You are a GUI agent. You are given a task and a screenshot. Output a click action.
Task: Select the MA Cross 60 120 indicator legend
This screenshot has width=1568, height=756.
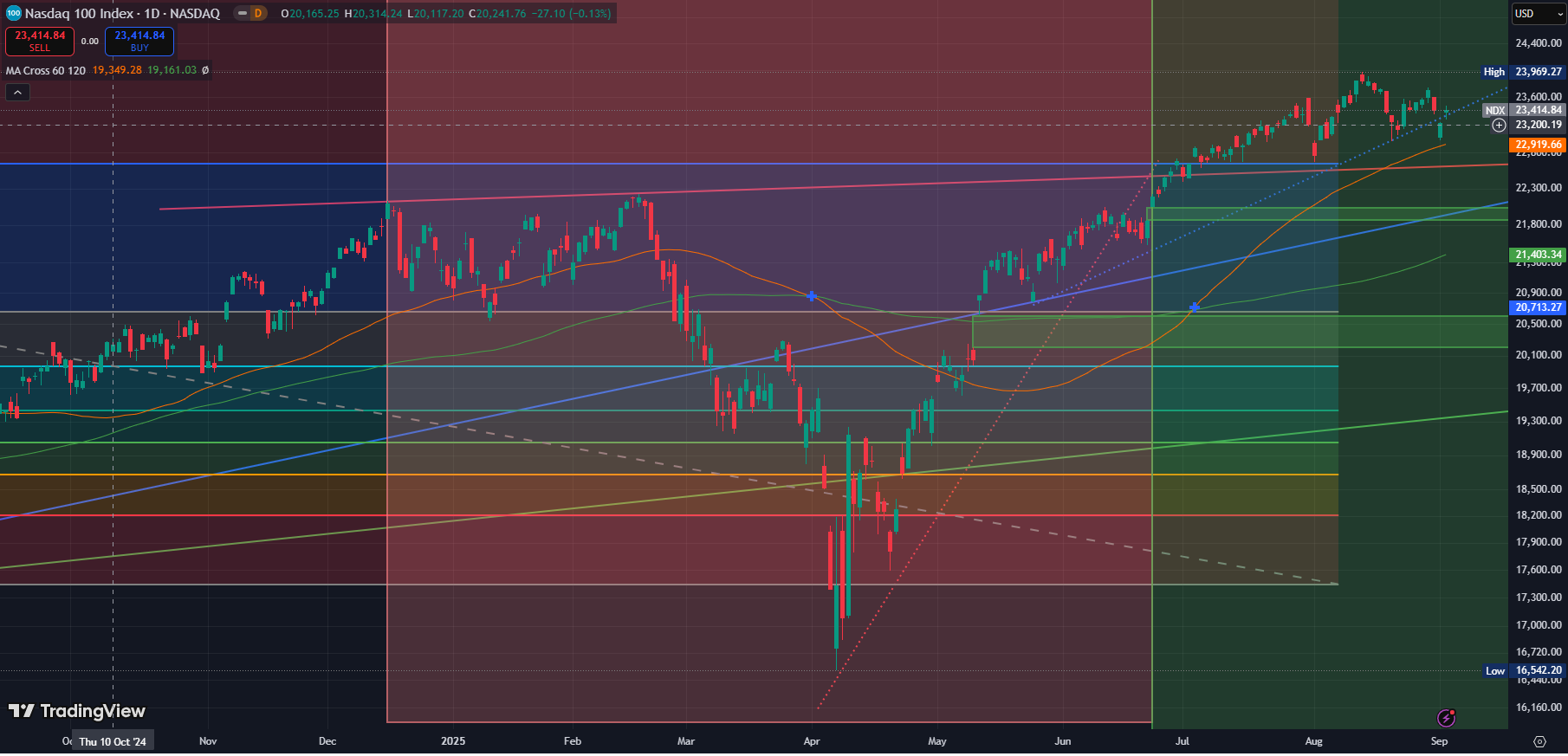pos(46,70)
